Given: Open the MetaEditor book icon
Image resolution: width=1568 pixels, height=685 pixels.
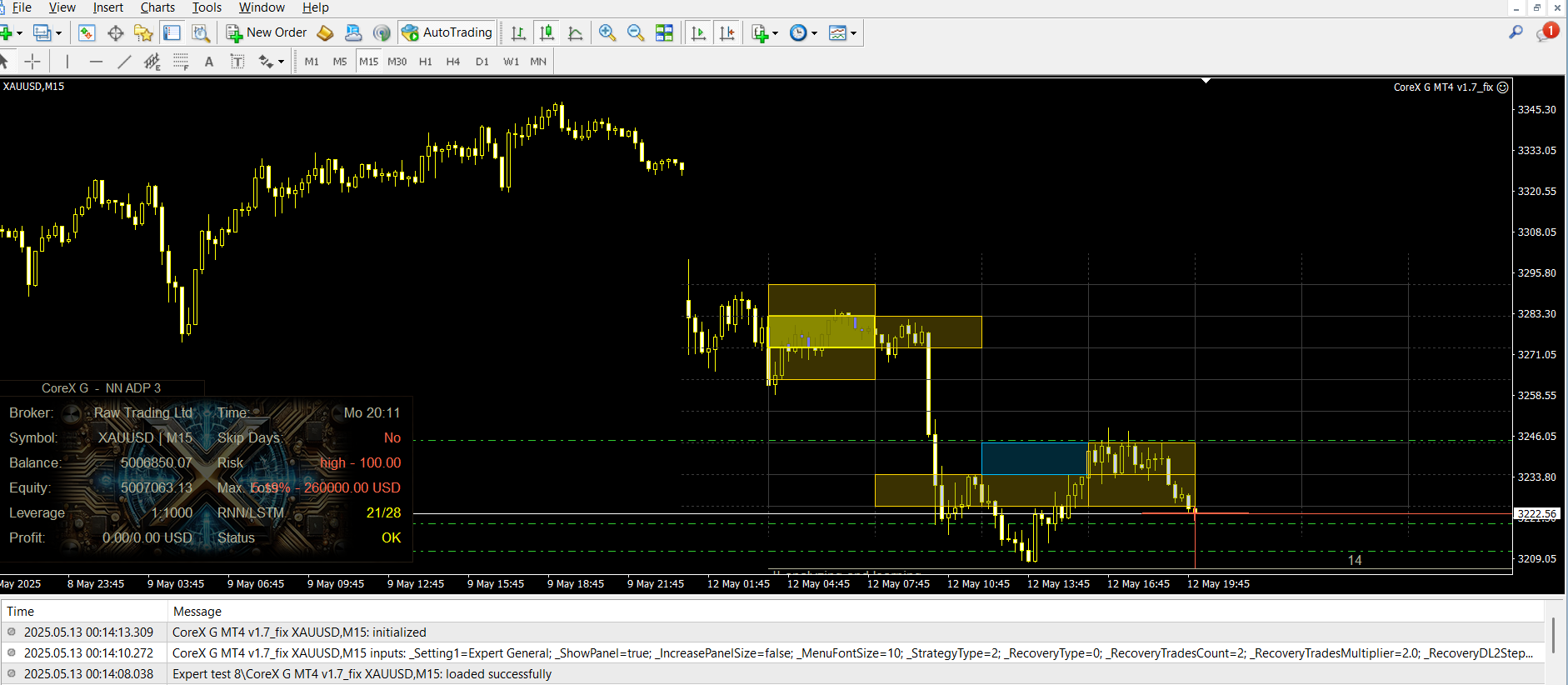Looking at the screenshot, I should tap(325, 32).
